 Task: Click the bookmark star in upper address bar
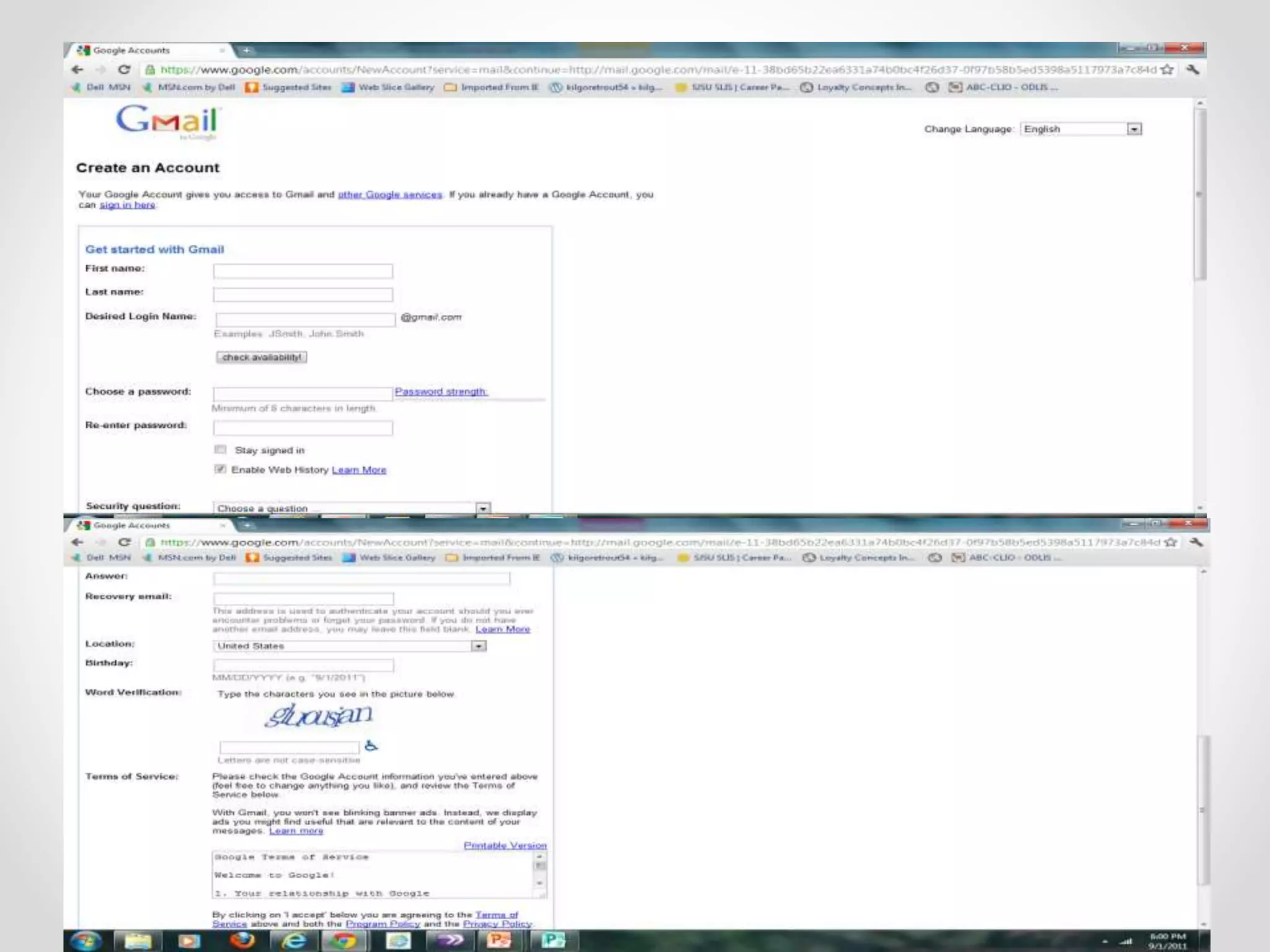tap(1167, 69)
